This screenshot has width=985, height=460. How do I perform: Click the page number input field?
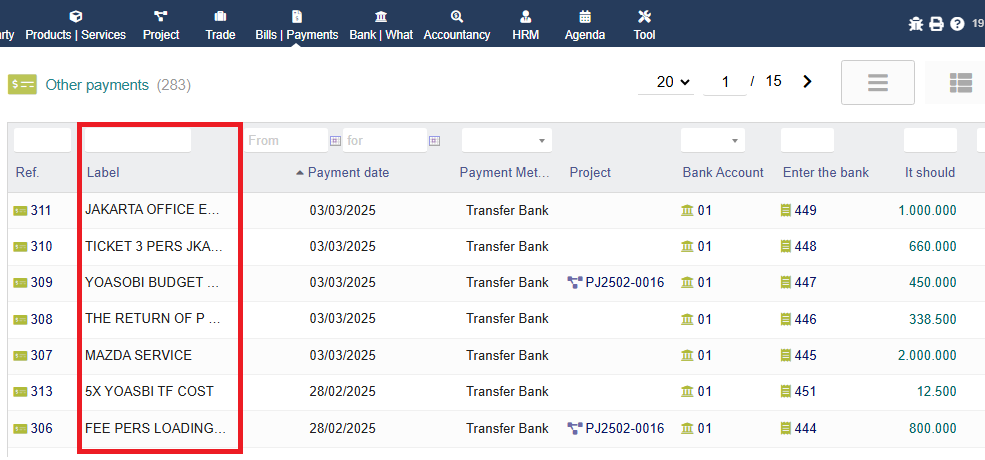(724, 82)
